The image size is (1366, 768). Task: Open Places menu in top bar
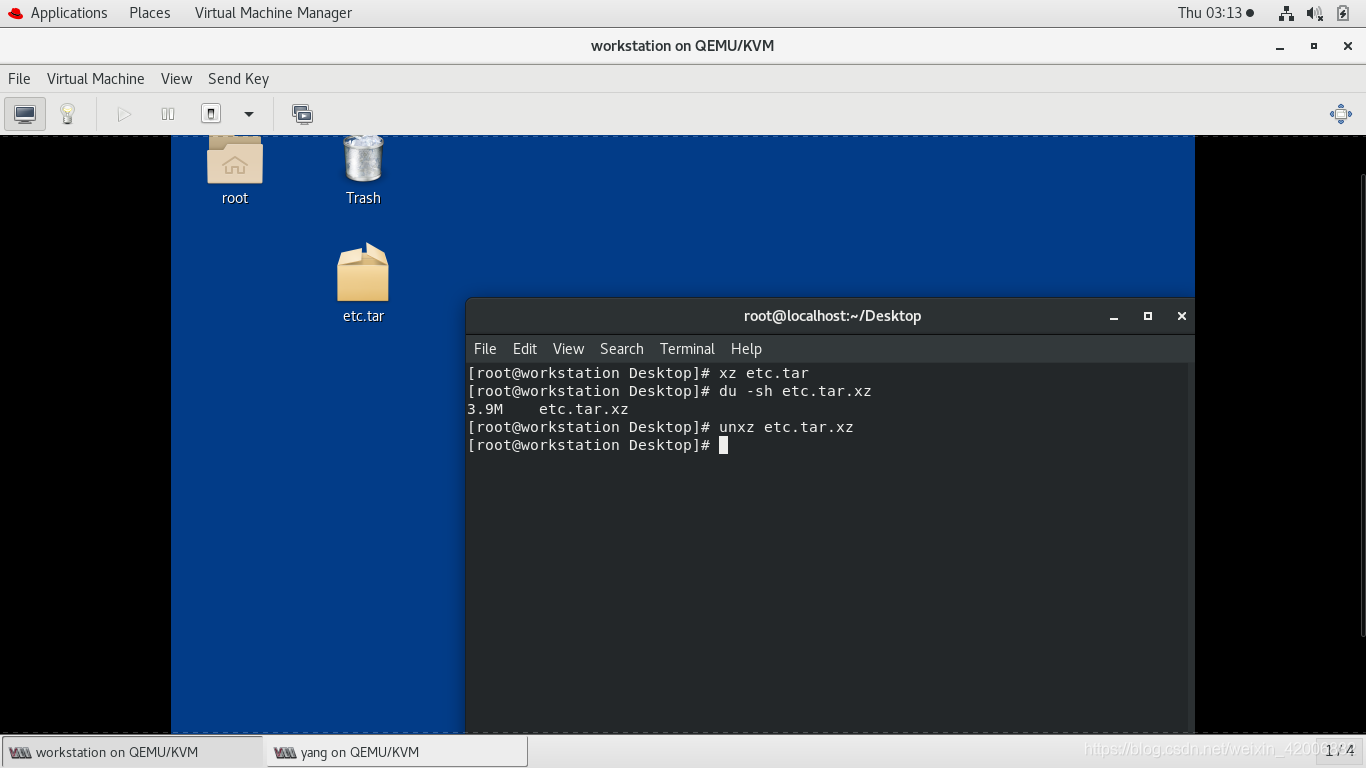coord(150,13)
